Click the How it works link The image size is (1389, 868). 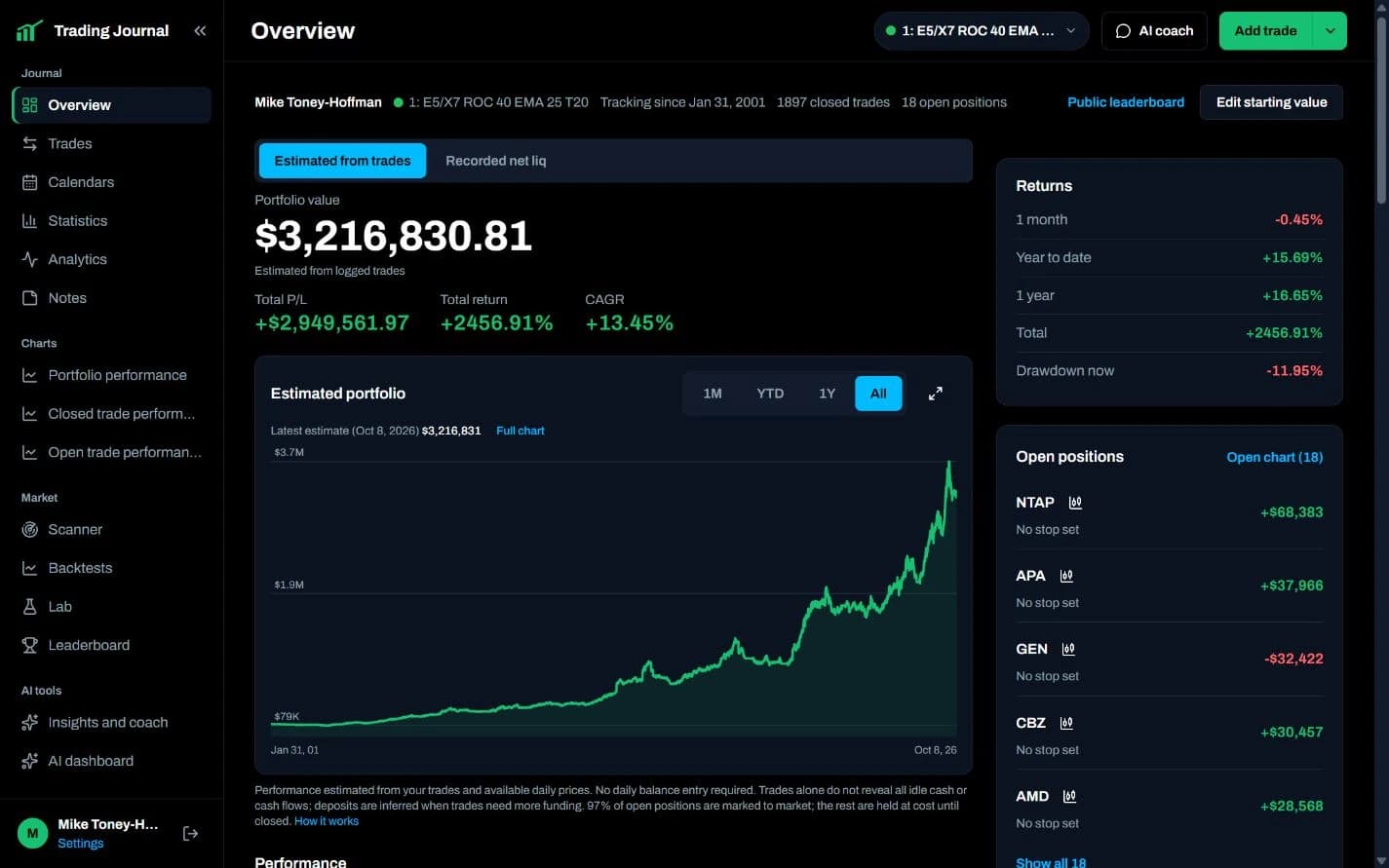point(327,821)
